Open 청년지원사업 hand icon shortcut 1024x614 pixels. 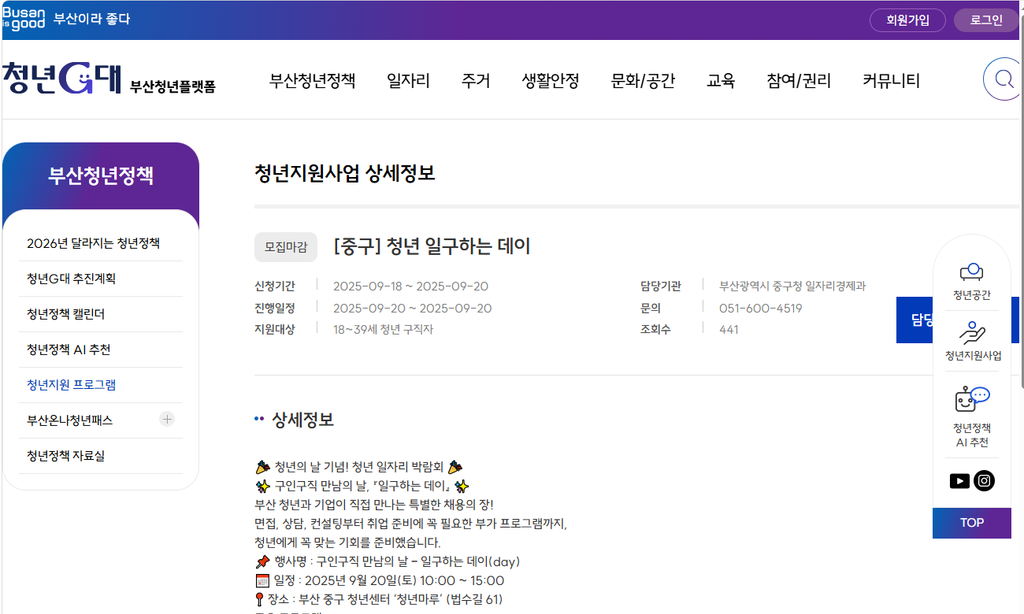[972, 332]
